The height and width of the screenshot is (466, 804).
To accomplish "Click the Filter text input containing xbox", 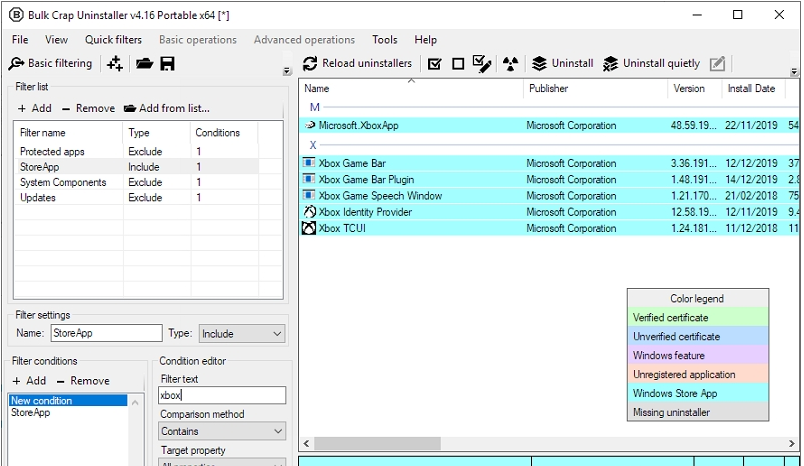I will coord(222,395).
